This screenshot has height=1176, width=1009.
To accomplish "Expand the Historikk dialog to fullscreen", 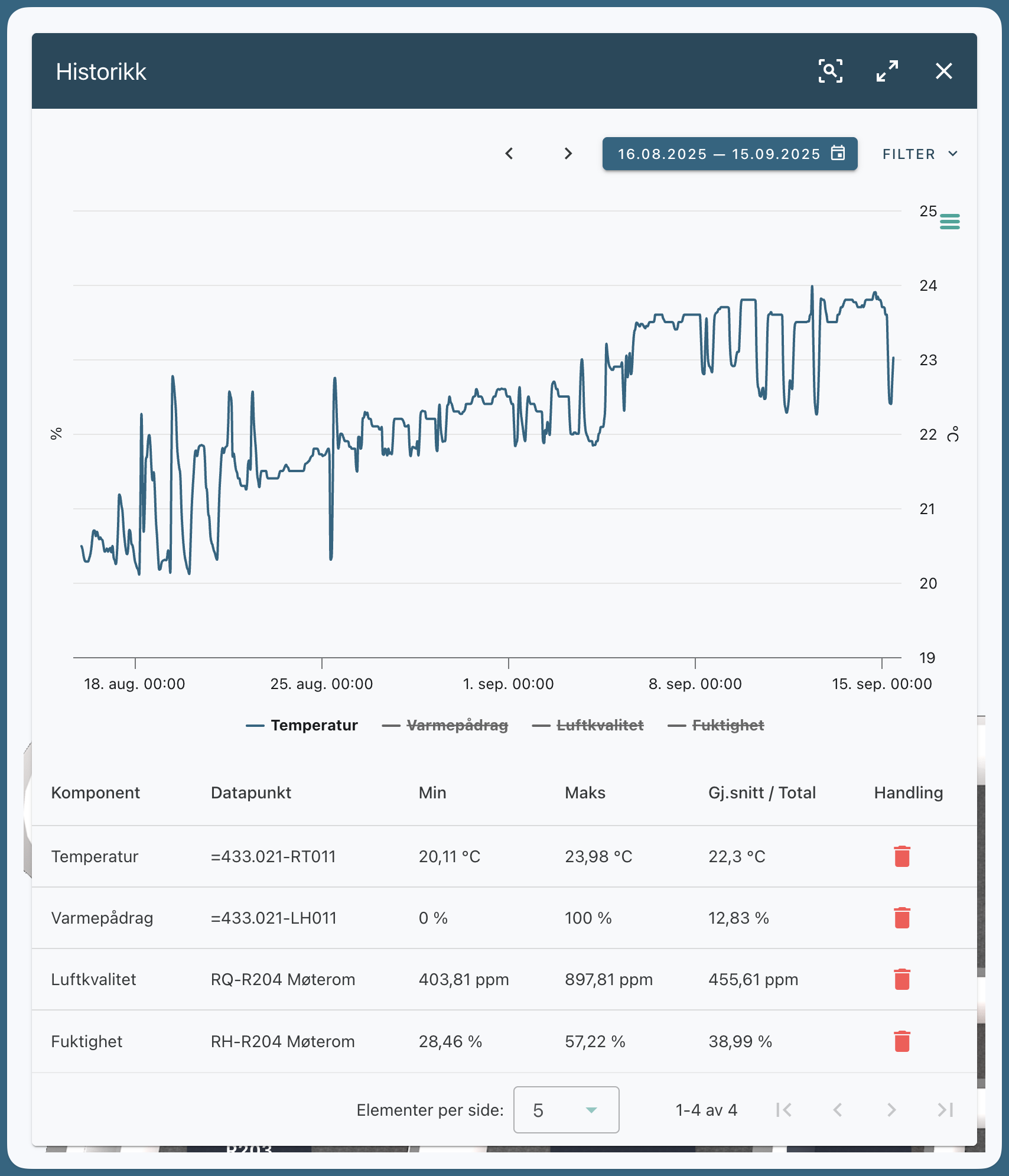I will point(887,71).
